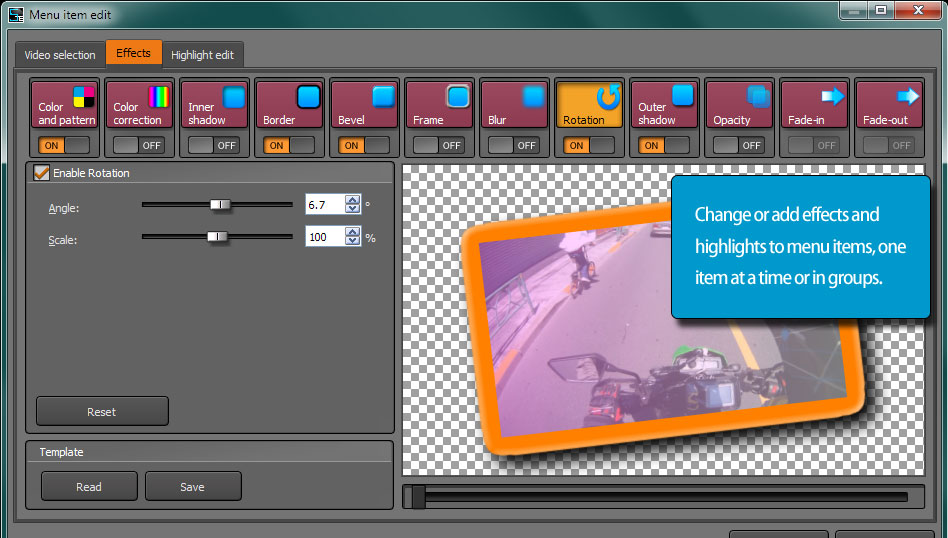The height and width of the screenshot is (538, 948).
Task: Choose the Border effect tile
Action: [x=290, y=105]
